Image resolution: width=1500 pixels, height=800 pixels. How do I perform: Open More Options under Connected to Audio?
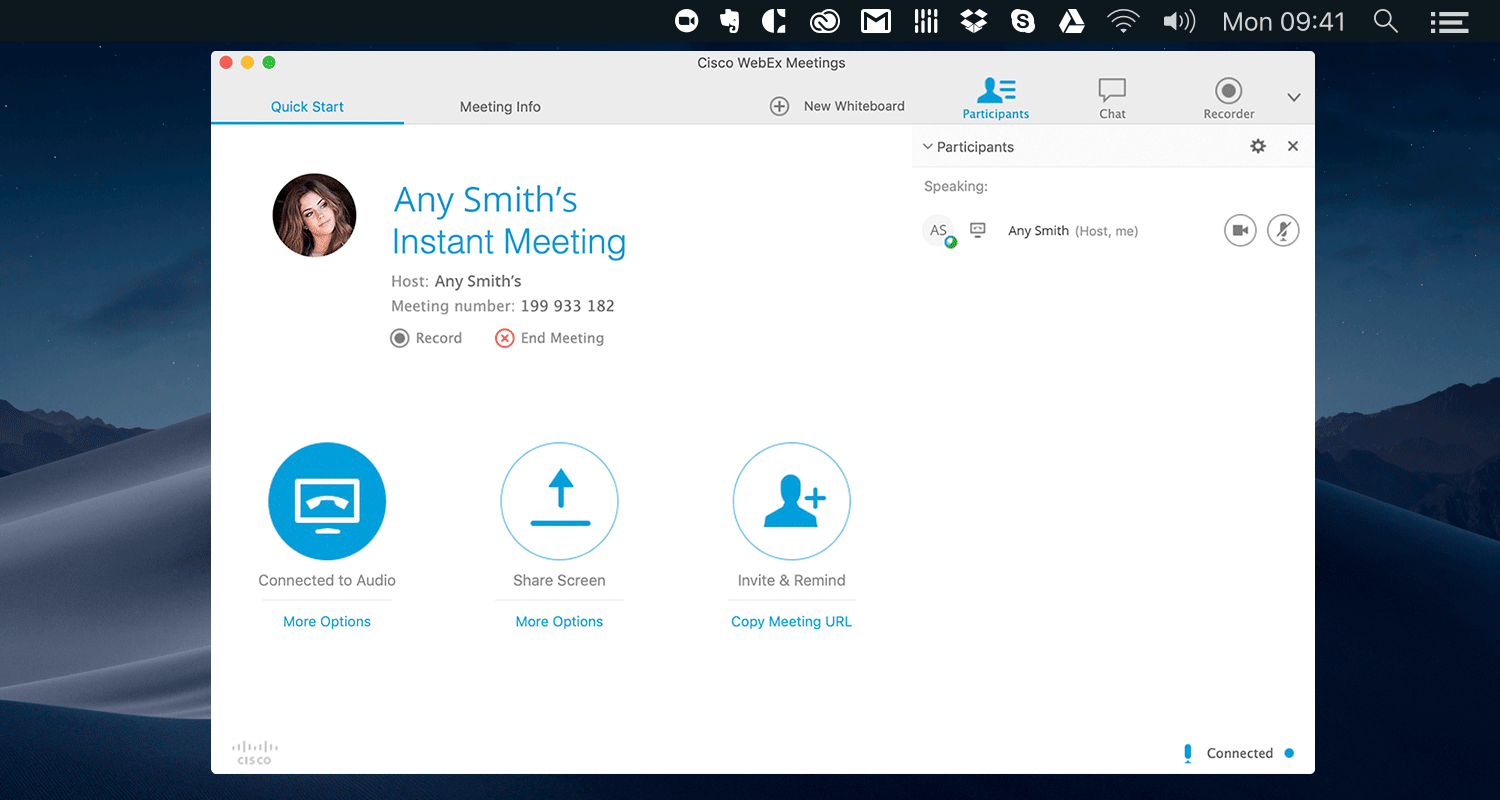[x=327, y=621]
